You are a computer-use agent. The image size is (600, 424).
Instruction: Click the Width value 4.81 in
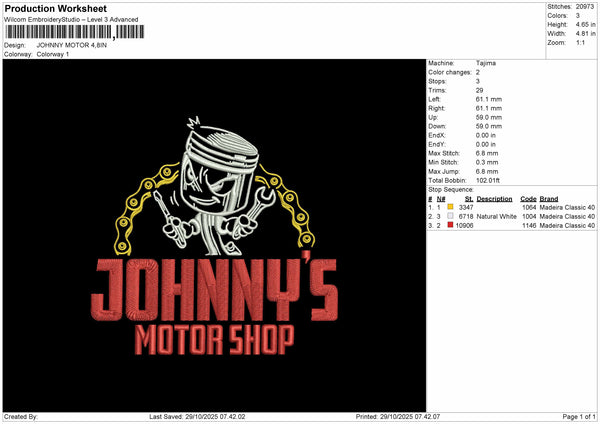point(585,33)
